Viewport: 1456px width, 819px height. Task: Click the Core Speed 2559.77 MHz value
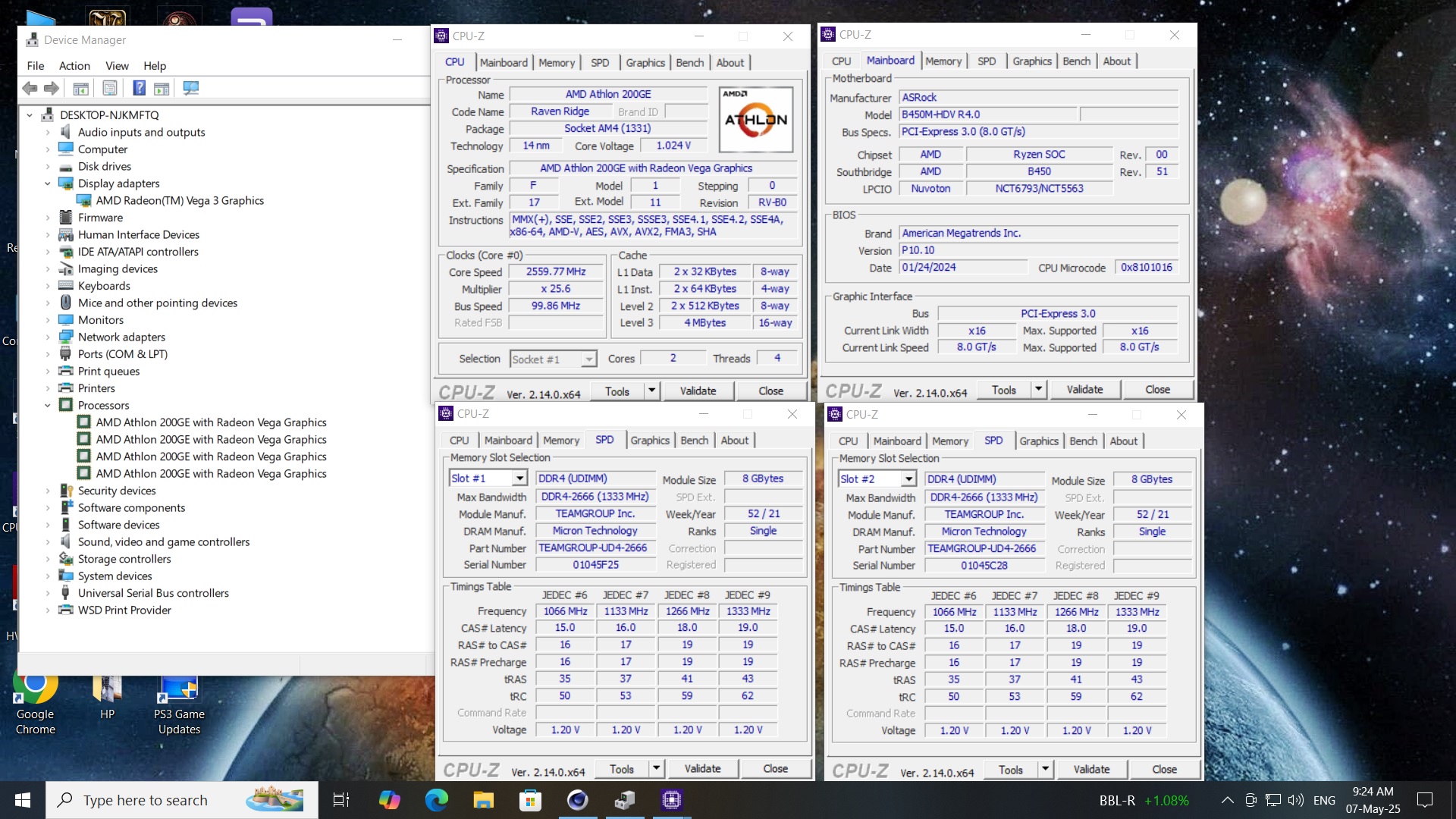pyautogui.click(x=557, y=271)
